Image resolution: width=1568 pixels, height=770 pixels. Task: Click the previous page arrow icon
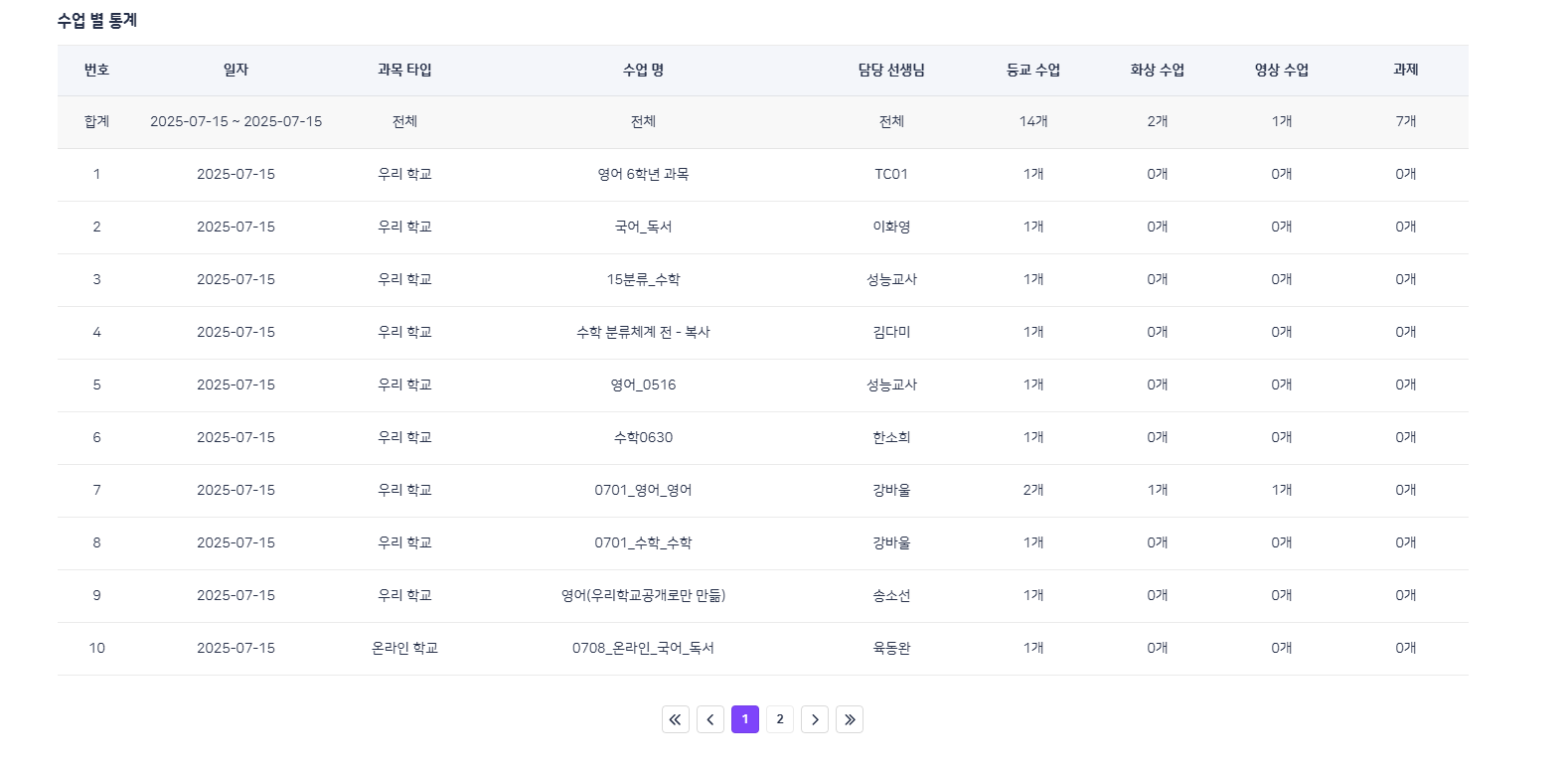click(x=710, y=719)
